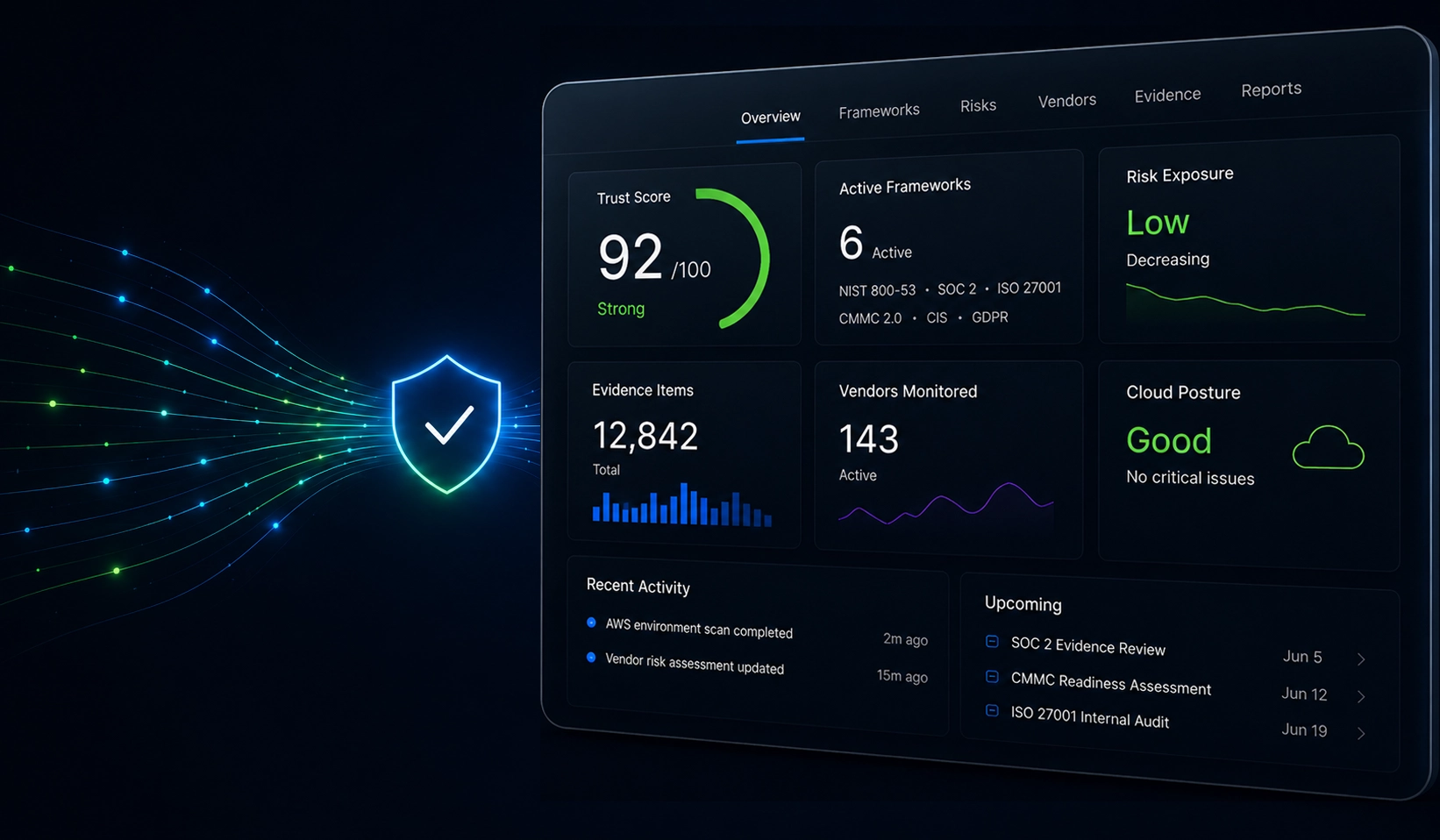Screen dimensions: 1440x840
Task: Click the SOC 2 framework label in Active Frameworks
Action: [x=957, y=288]
